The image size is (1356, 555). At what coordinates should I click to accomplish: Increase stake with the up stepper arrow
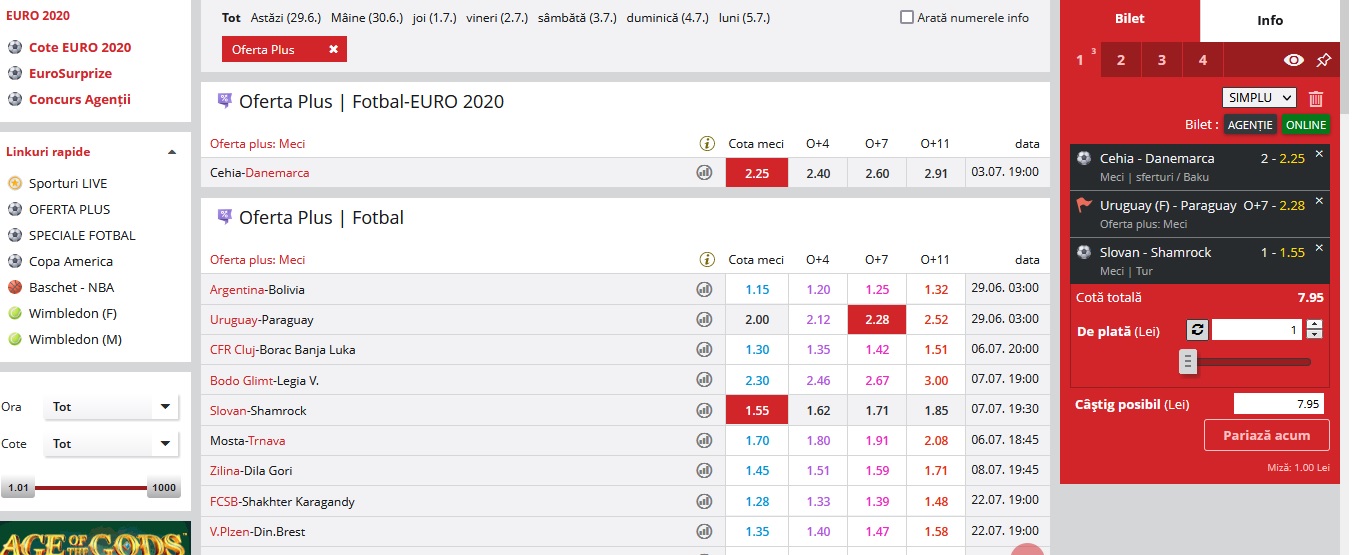(1314, 324)
